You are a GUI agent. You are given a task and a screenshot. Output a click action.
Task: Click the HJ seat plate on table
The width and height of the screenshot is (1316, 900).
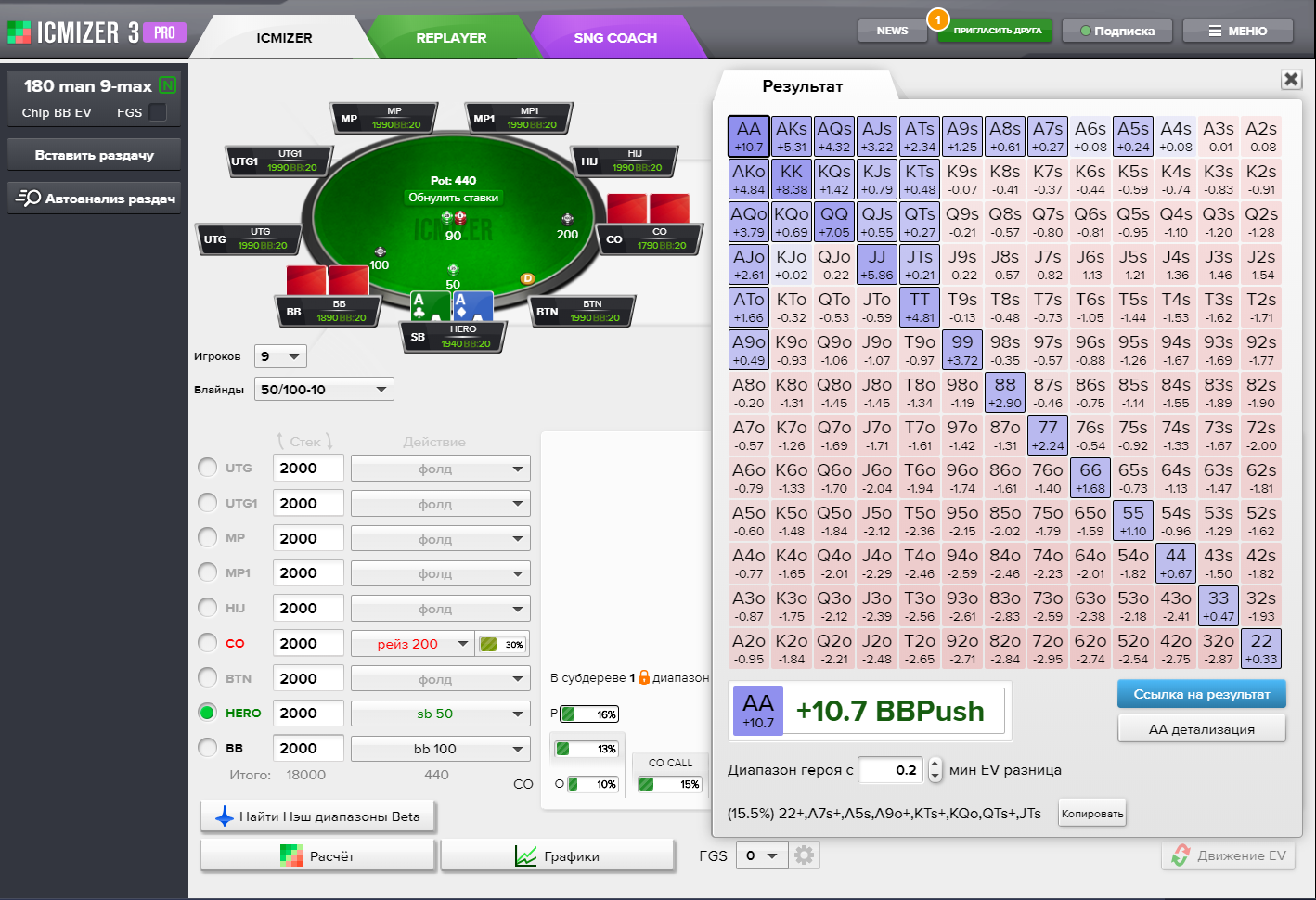[x=625, y=161]
